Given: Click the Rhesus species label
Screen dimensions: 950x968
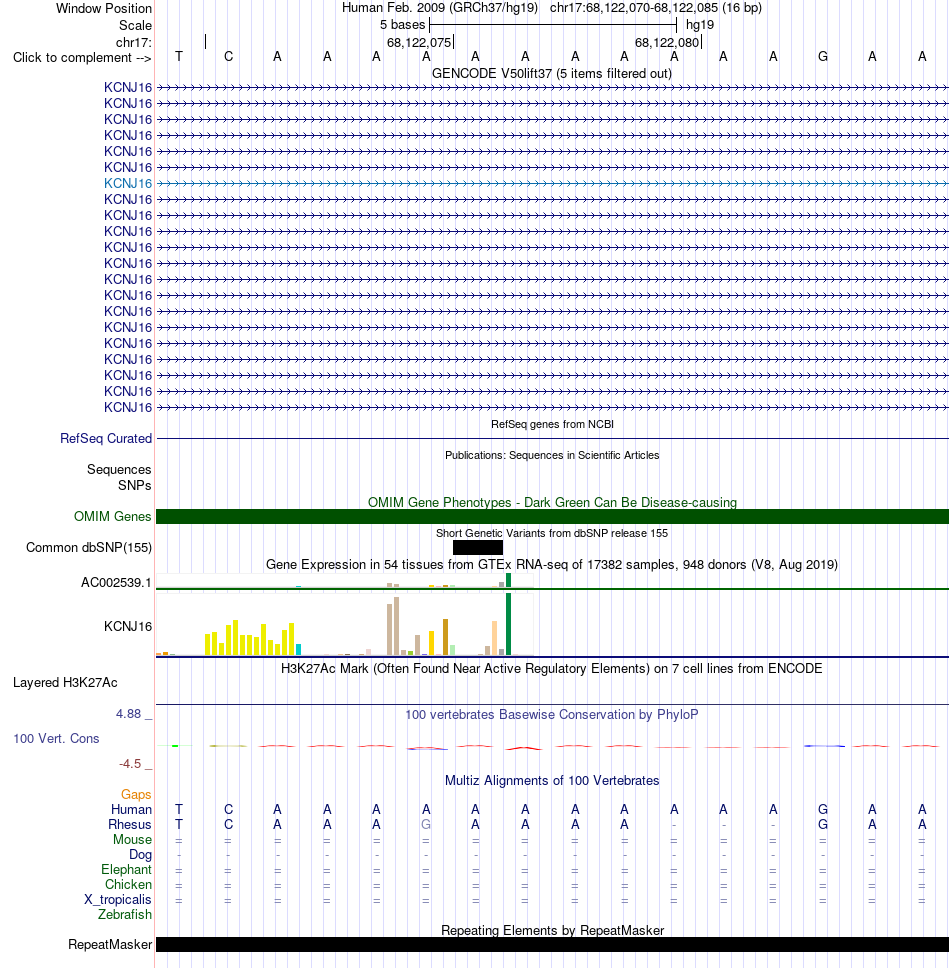Looking at the screenshot, I should coord(130,825).
